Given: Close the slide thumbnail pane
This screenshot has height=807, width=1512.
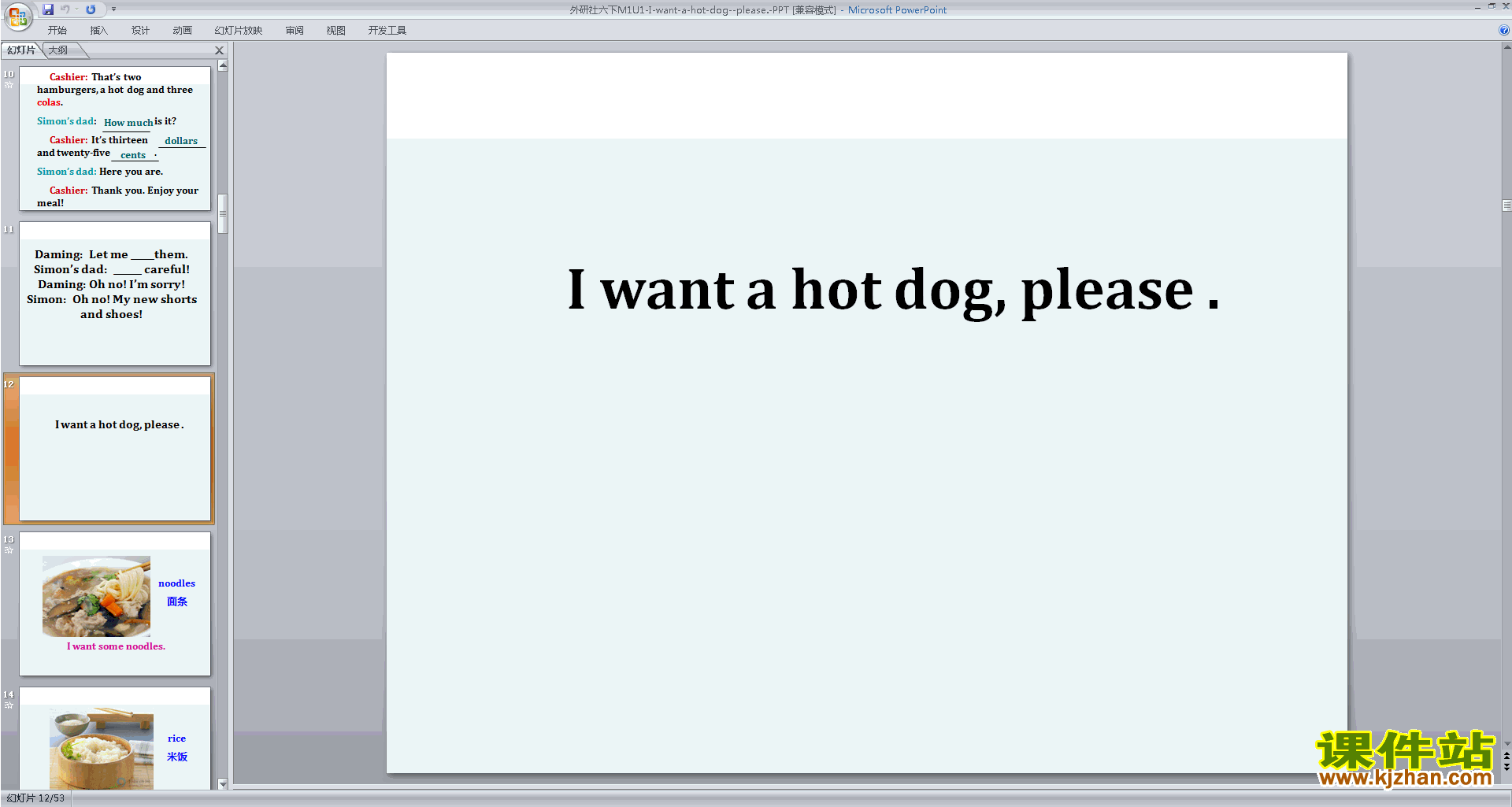Looking at the screenshot, I should [220, 50].
